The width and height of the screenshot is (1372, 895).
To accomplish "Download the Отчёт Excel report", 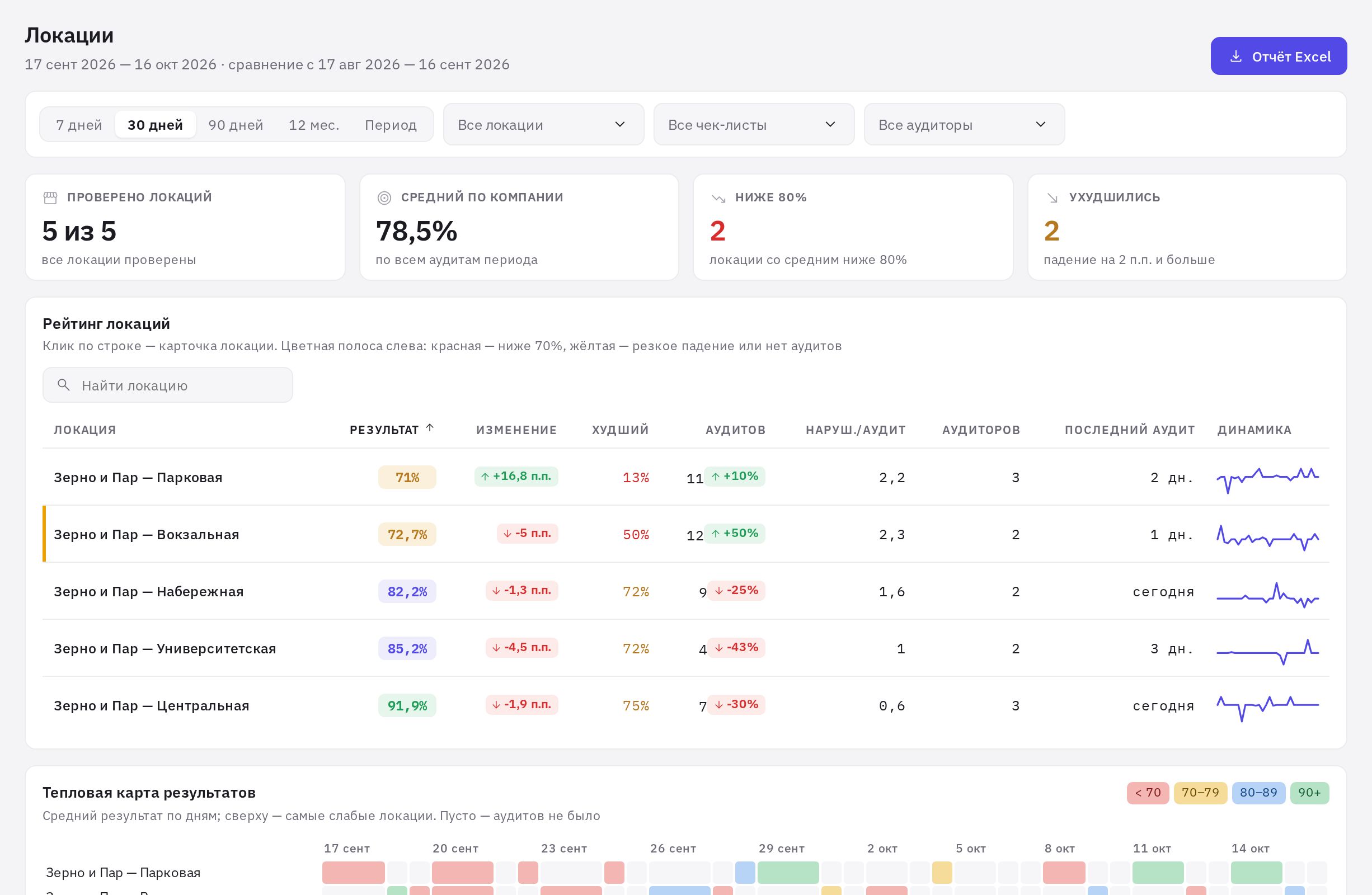I will point(1278,56).
